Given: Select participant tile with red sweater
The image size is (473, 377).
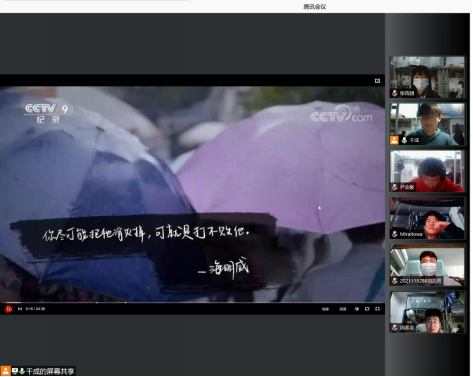Looking at the screenshot, I should [x=427, y=171].
